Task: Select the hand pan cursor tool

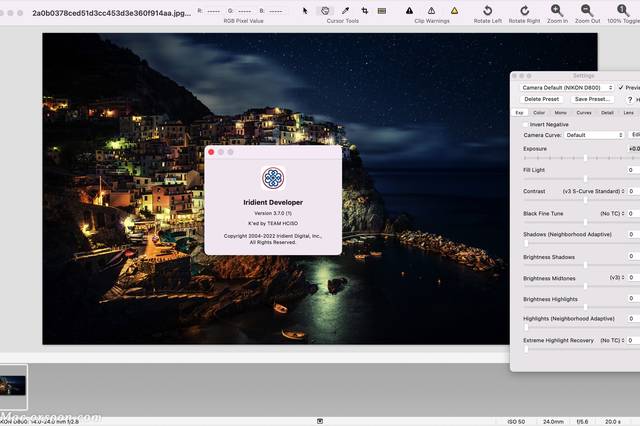Action: pos(325,11)
